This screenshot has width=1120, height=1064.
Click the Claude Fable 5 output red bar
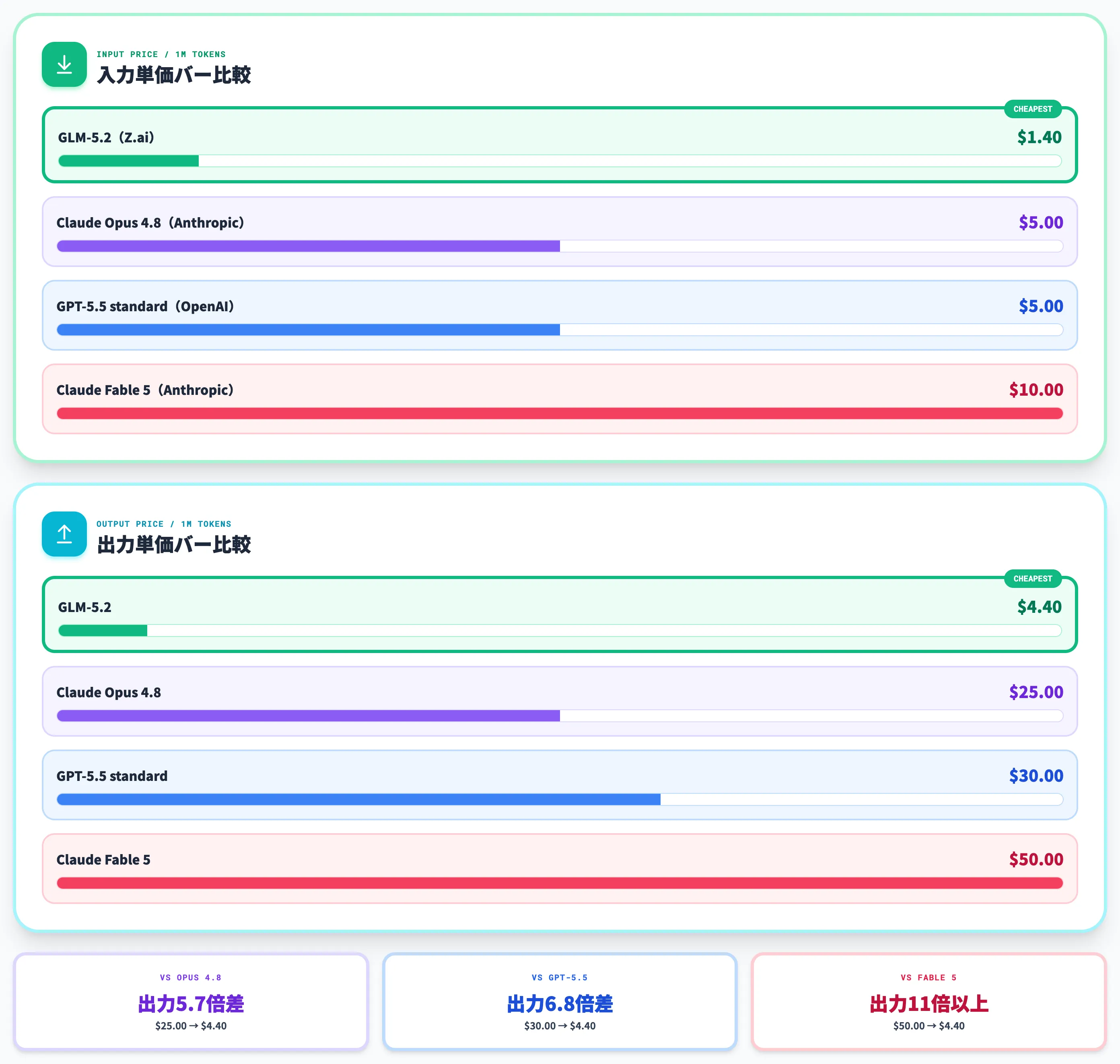(x=560, y=883)
